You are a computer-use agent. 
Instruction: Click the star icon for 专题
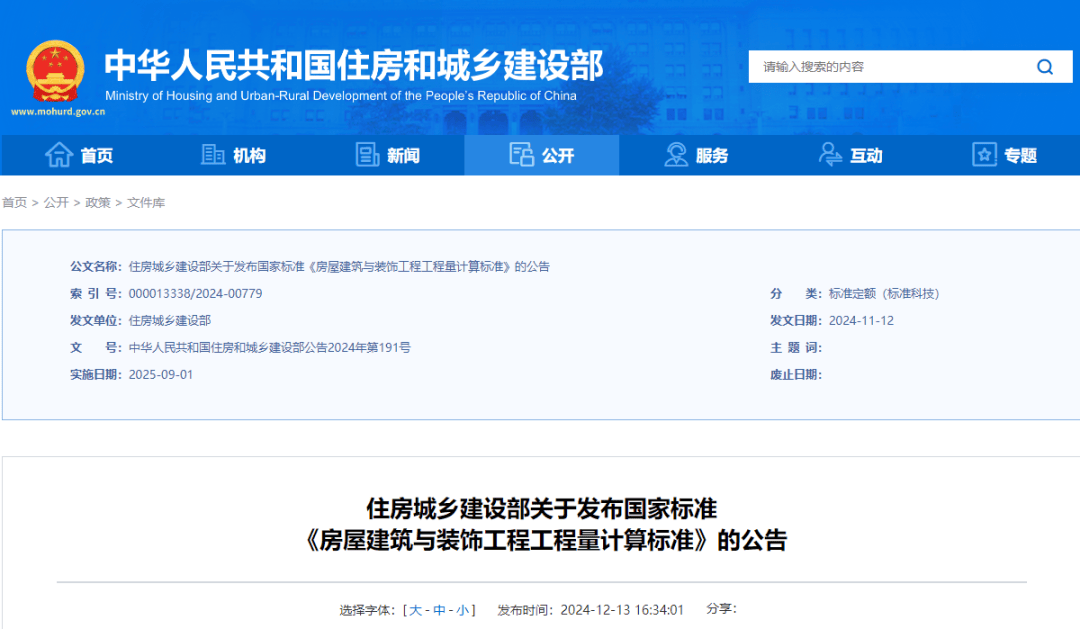984,155
